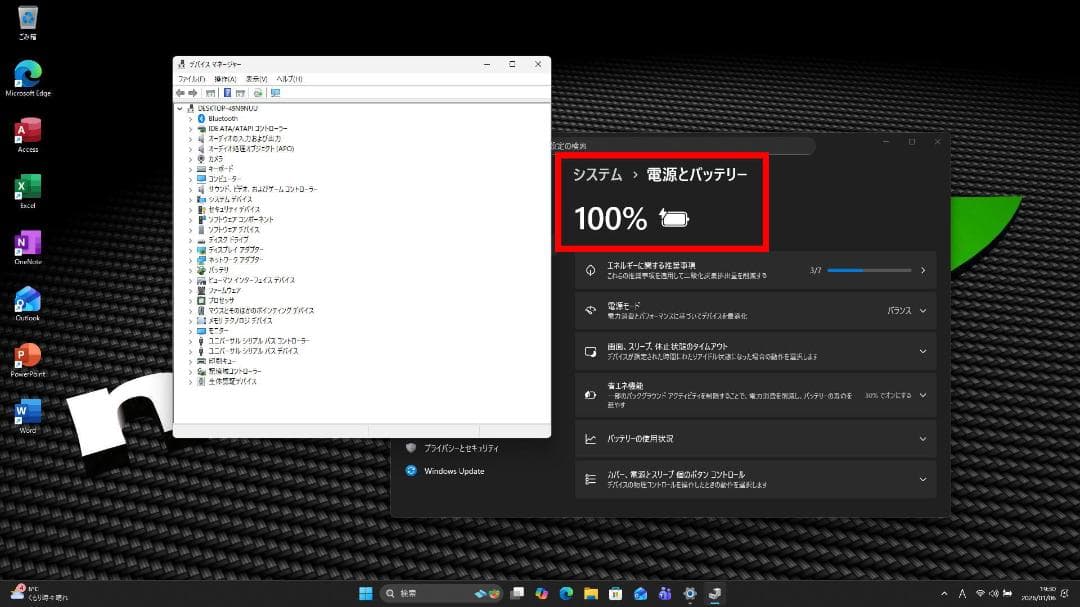The width and height of the screenshot is (1080, 607).
Task: Open the 操作 menu in Device Manager
Action: (223, 78)
